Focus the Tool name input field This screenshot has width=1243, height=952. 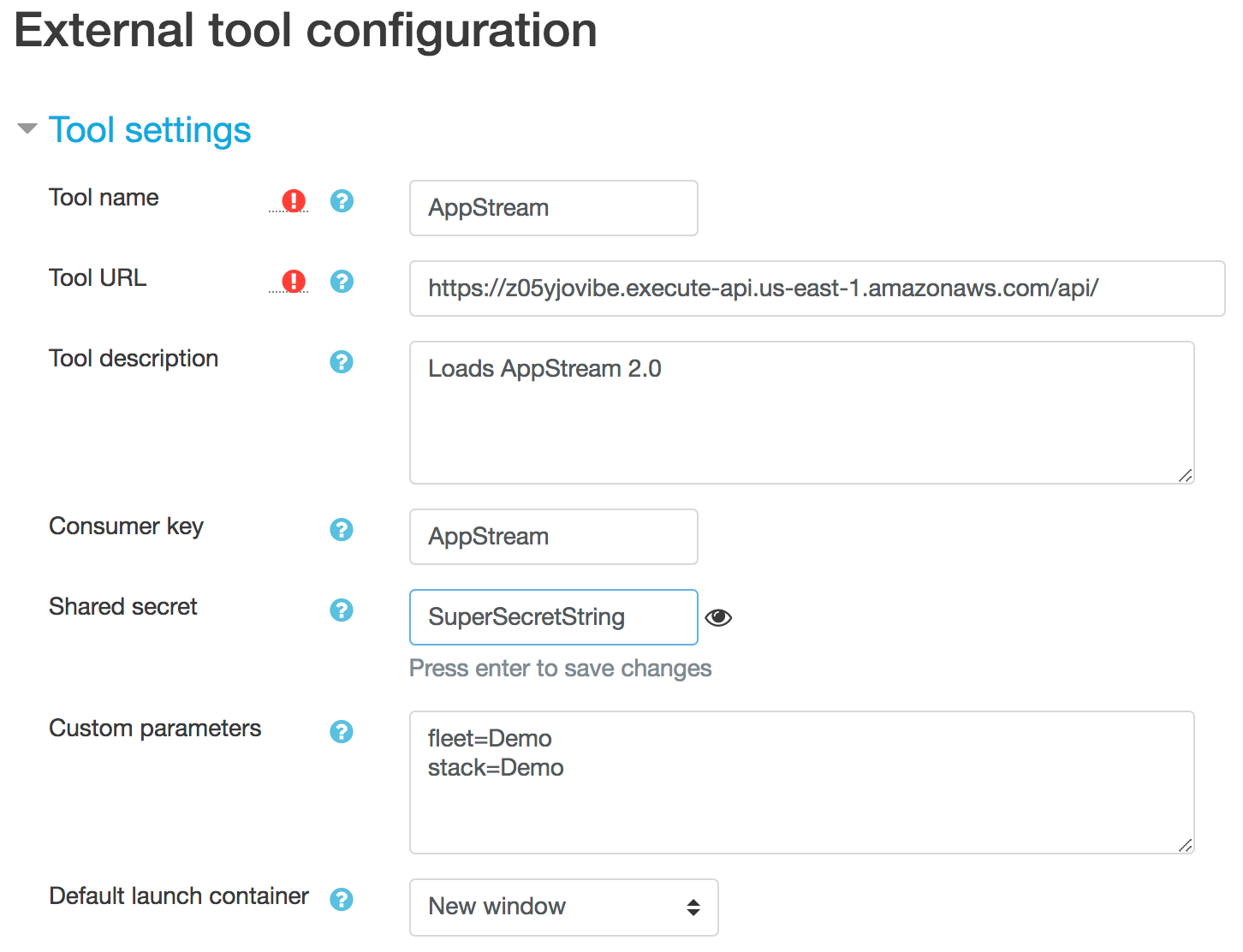coord(553,208)
